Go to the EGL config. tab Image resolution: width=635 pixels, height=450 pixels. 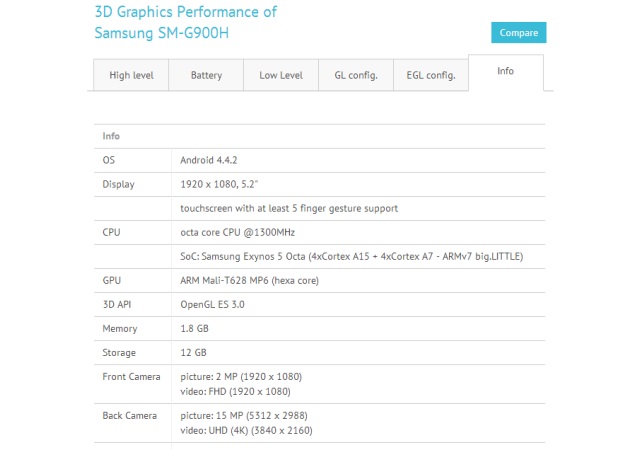(x=431, y=75)
